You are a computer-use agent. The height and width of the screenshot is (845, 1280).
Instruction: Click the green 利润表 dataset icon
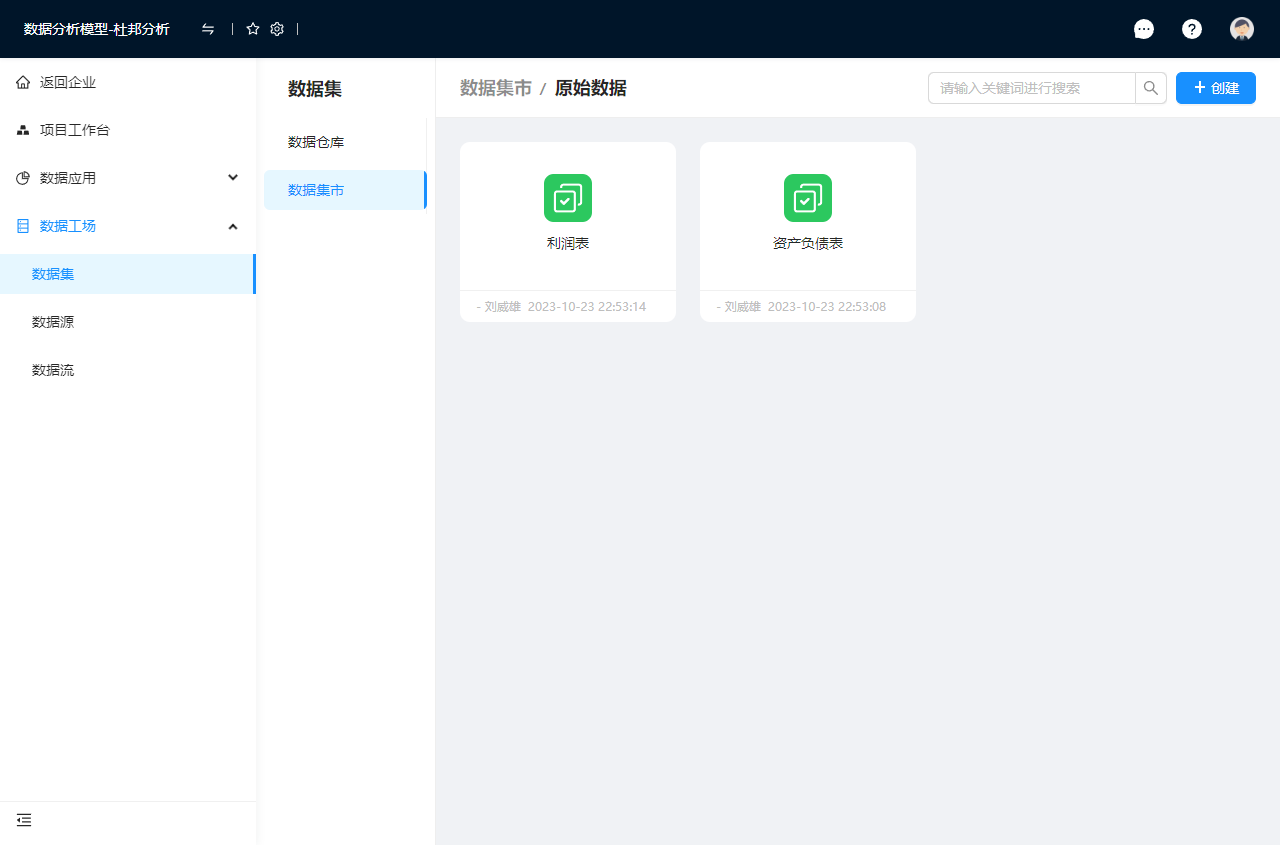(x=568, y=198)
